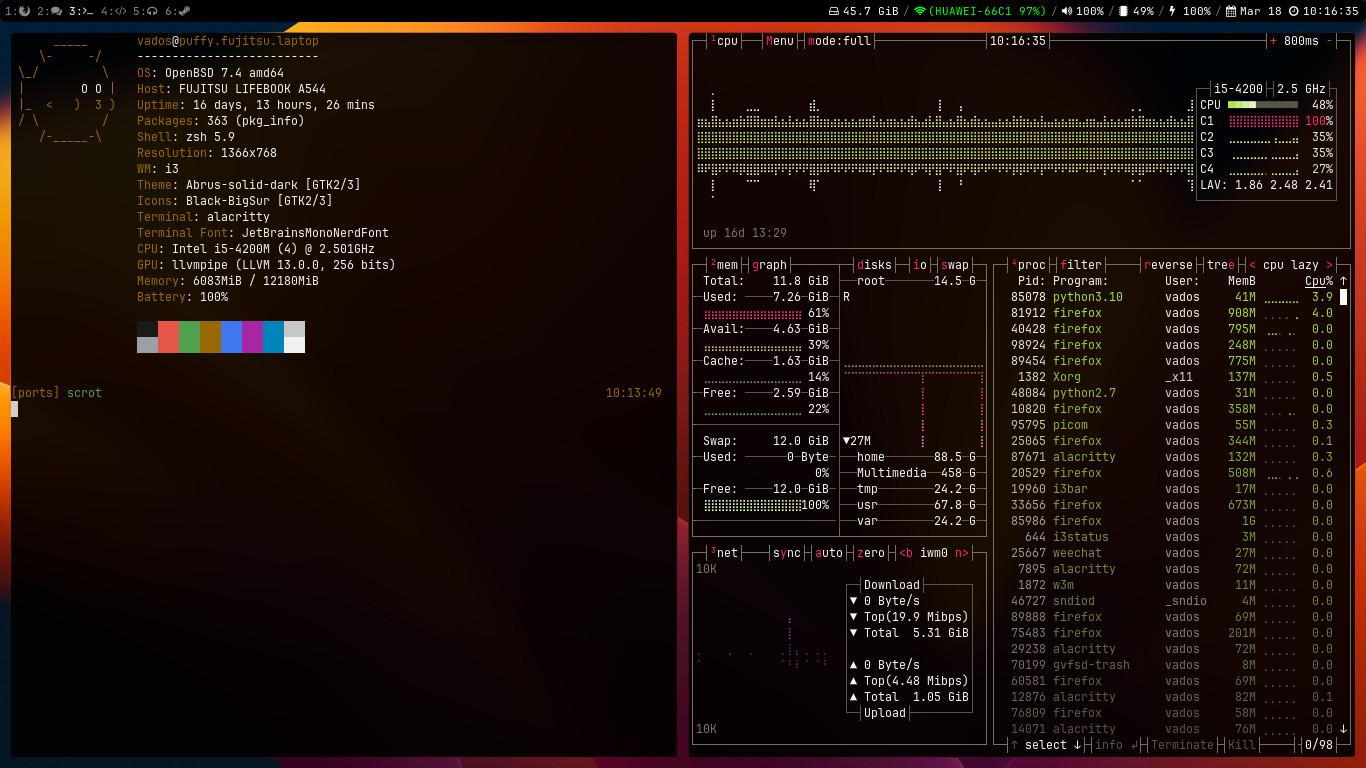Screen dimensions: 1366x768
Task: Select workspace 3 terminal prompt icon
Action: coord(88,11)
